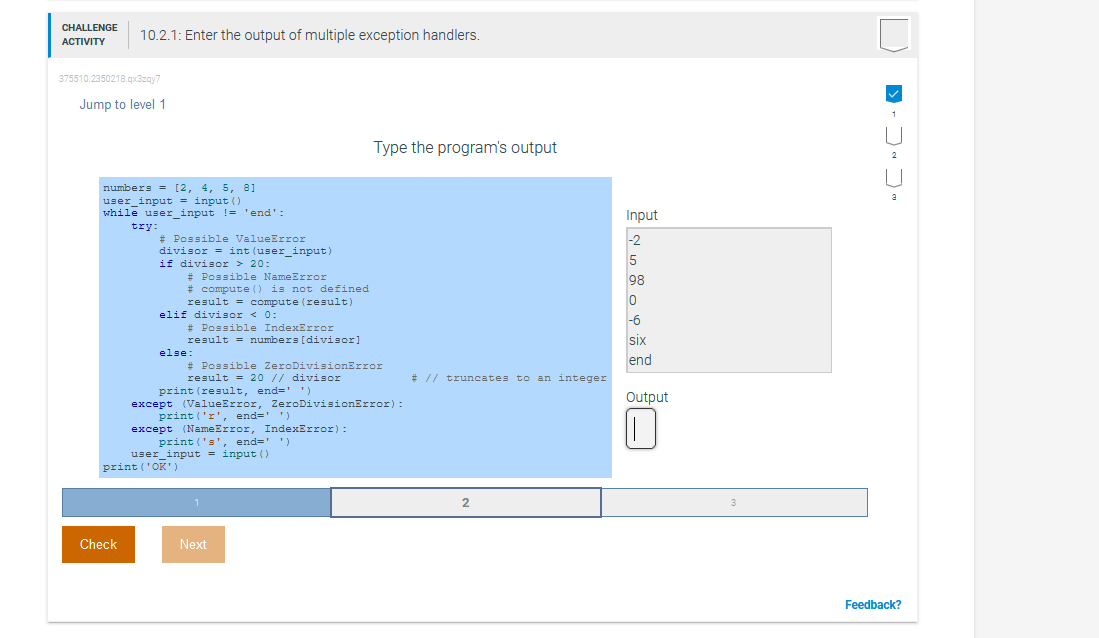Click the bookmark ribbon icon above the activity
Screen dimensions: 1099x638
(x=893, y=34)
